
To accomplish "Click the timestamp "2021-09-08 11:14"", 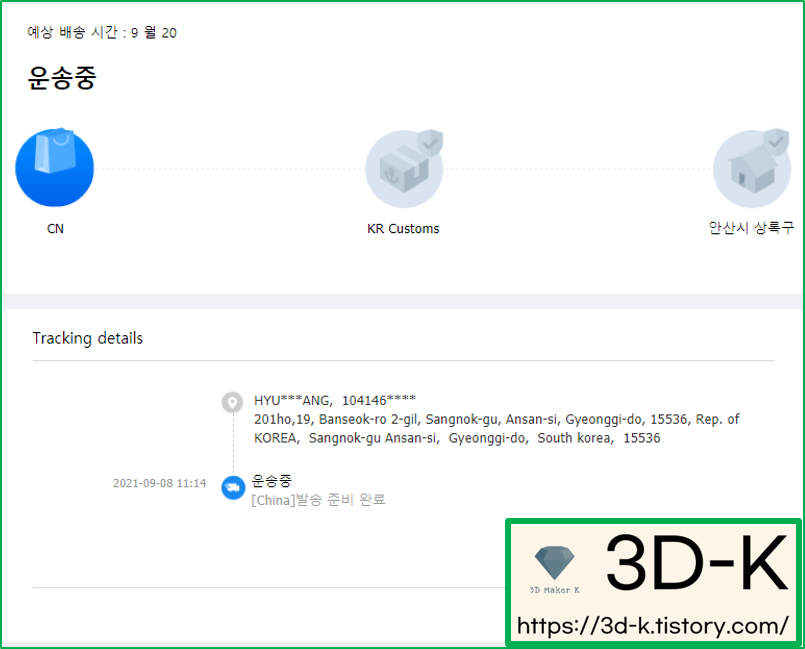I will tap(160, 483).
